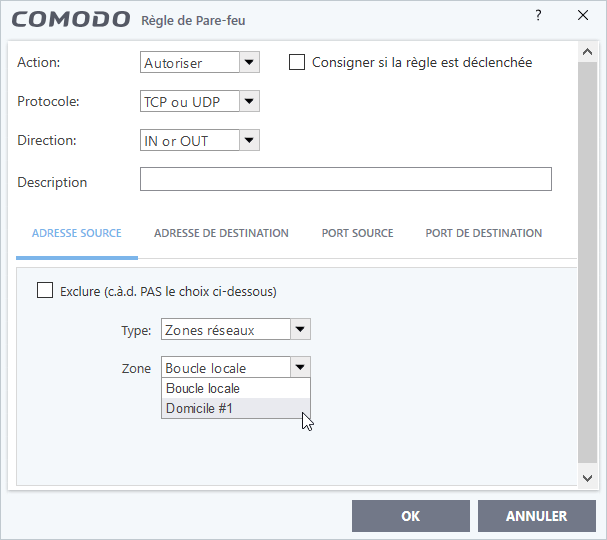The height and width of the screenshot is (540, 607).
Task: Open the Port source tab
Action: [x=357, y=233]
